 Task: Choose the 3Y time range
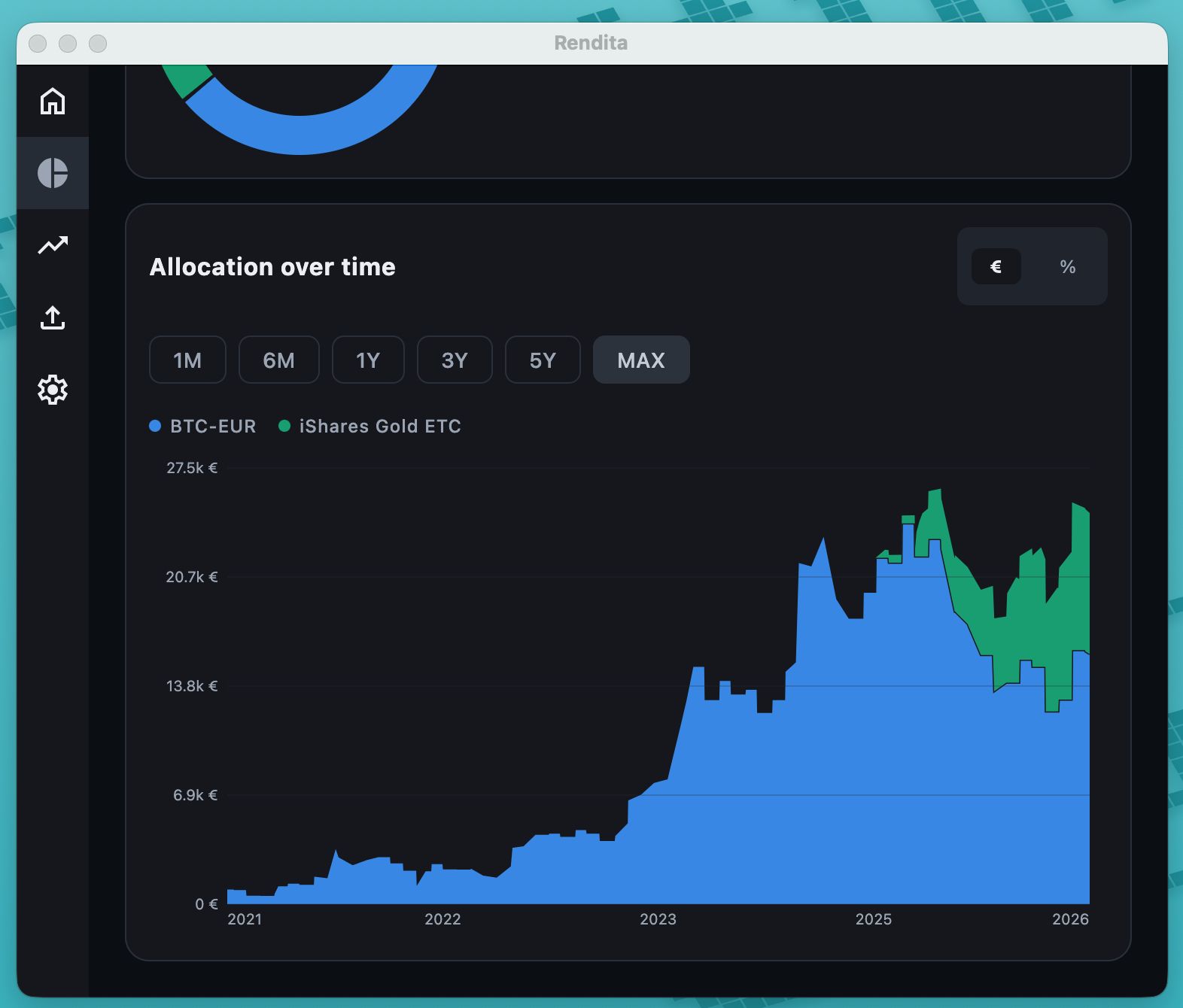[x=455, y=360]
